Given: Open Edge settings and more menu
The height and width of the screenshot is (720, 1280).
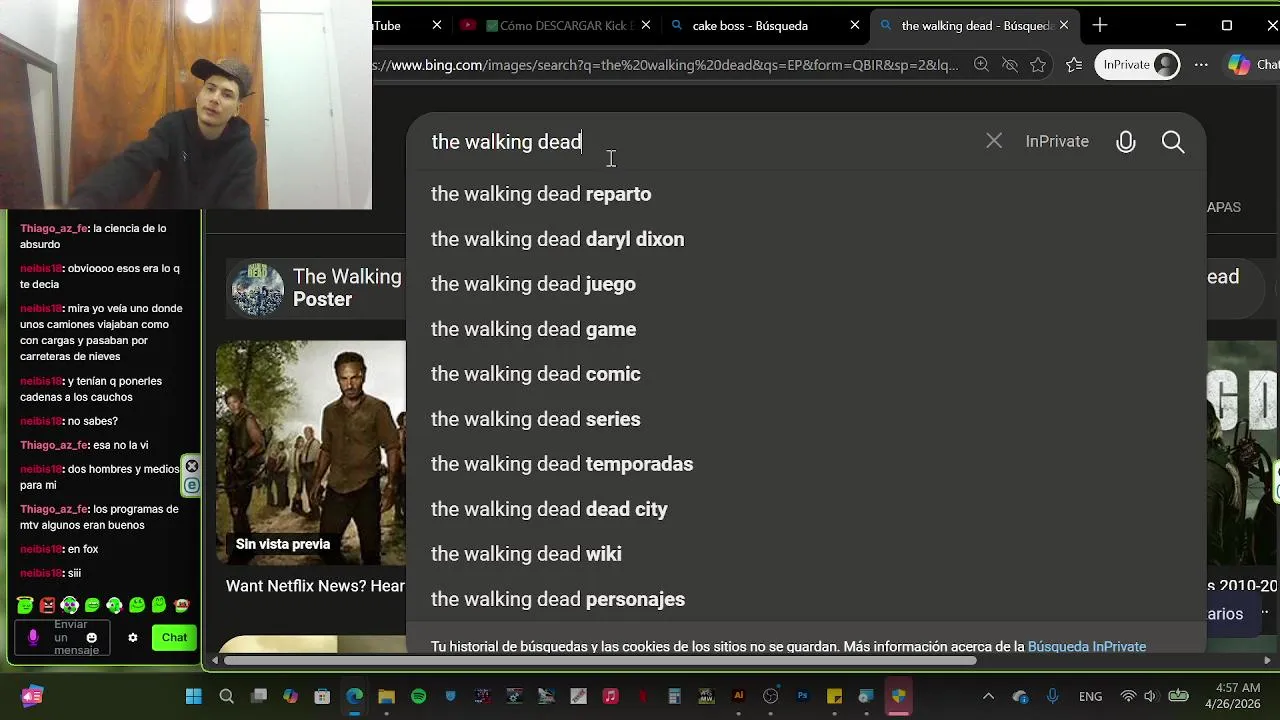Looking at the screenshot, I should point(1202,65).
